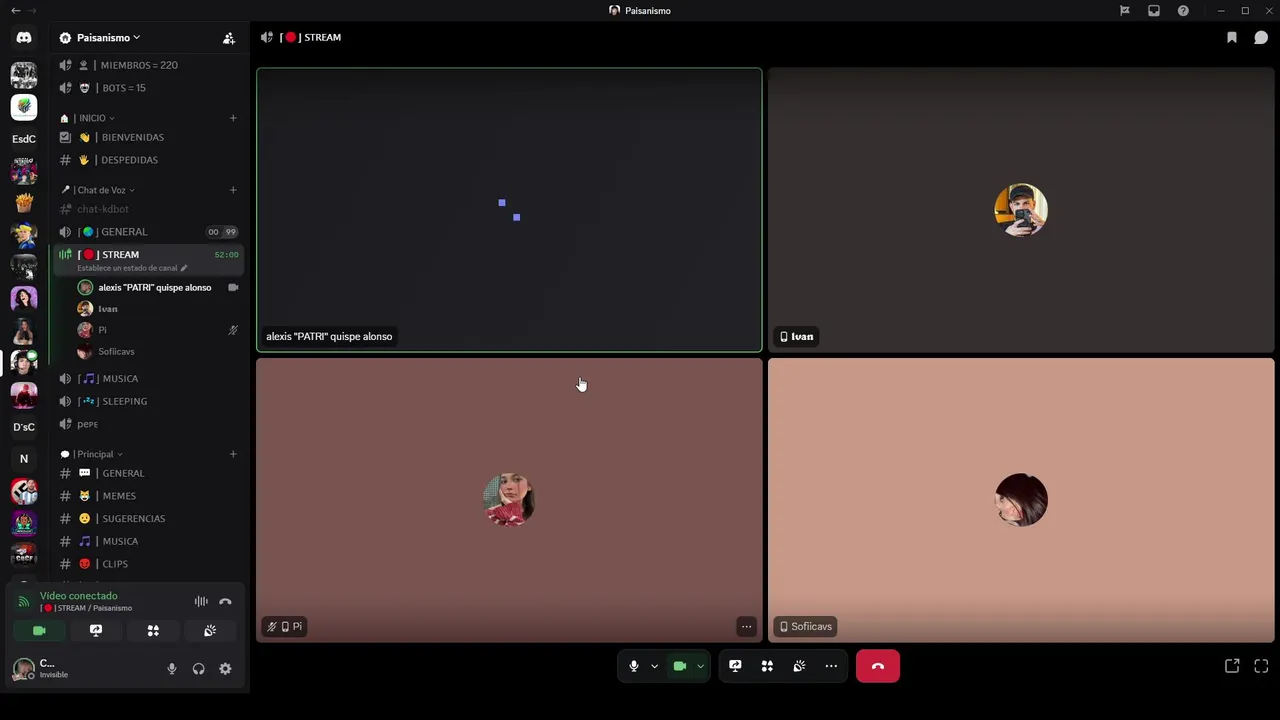Join the GENERAL voice channel
Screen dimensions: 1280x720
148,232
